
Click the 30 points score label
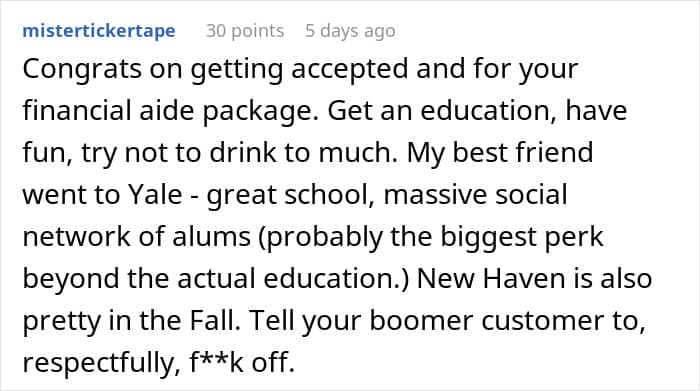pyautogui.click(x=245, y=31)
